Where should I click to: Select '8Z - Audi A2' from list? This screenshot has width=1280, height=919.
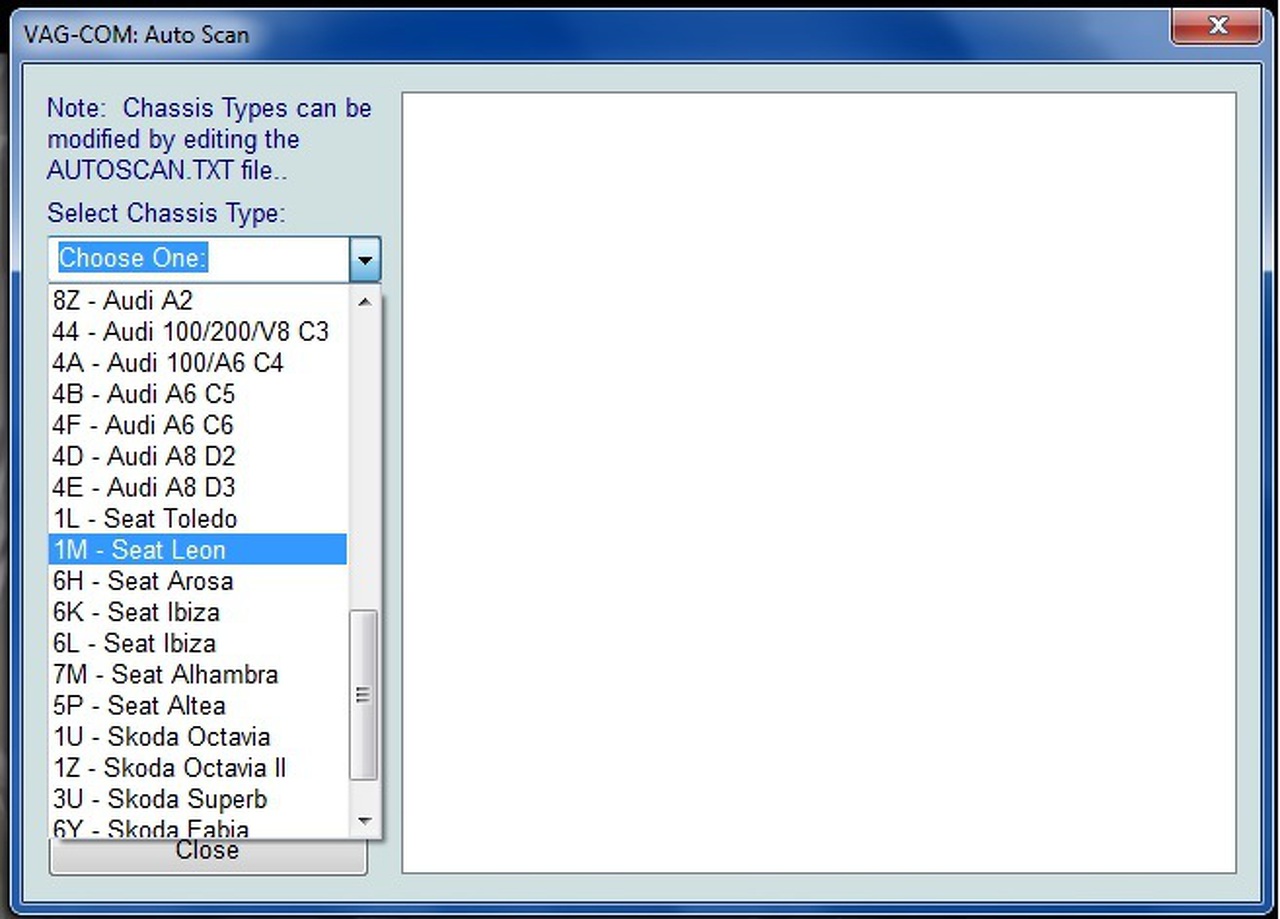coord(199,300)
